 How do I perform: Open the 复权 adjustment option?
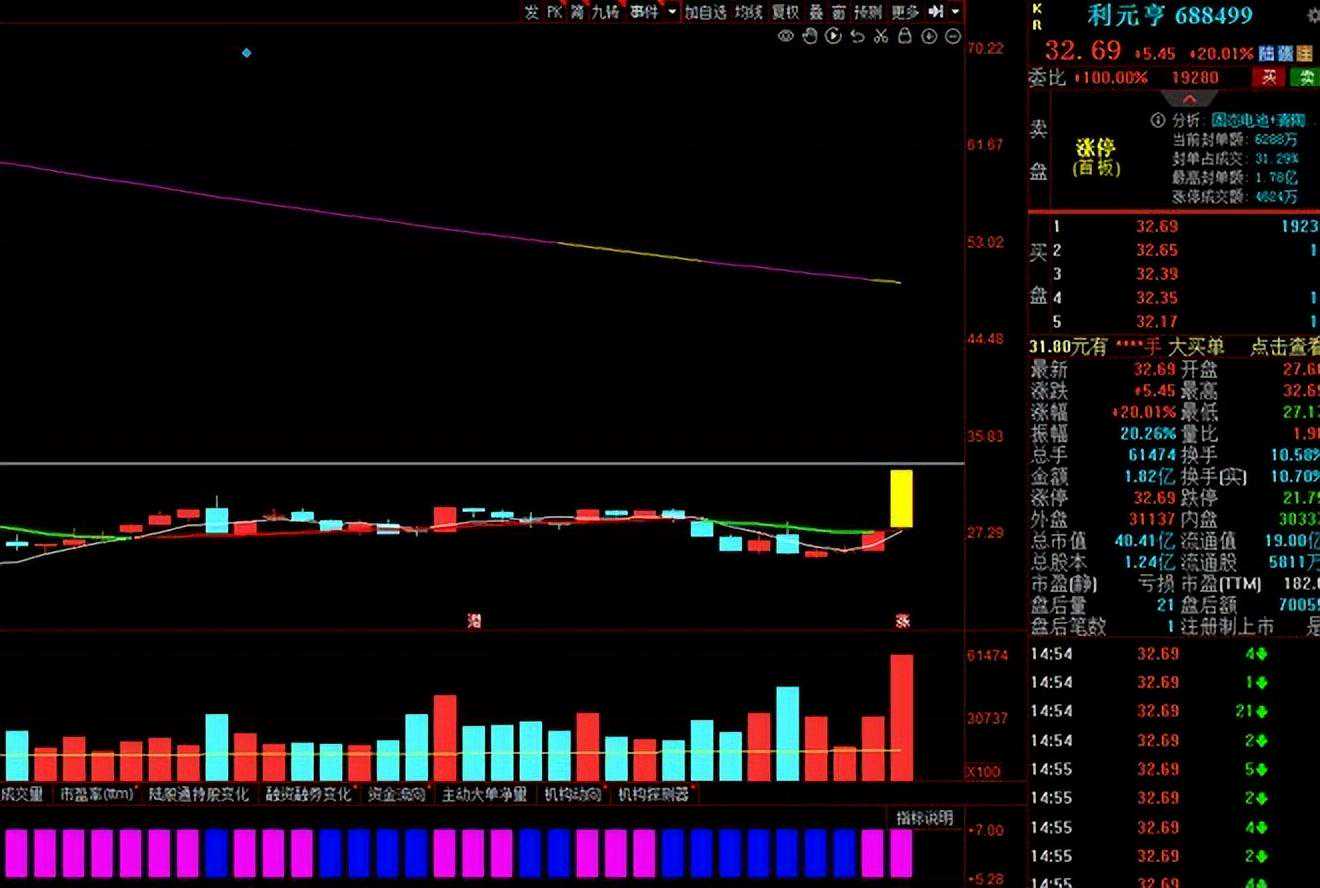pyautogui.click(x=785, y=11)
